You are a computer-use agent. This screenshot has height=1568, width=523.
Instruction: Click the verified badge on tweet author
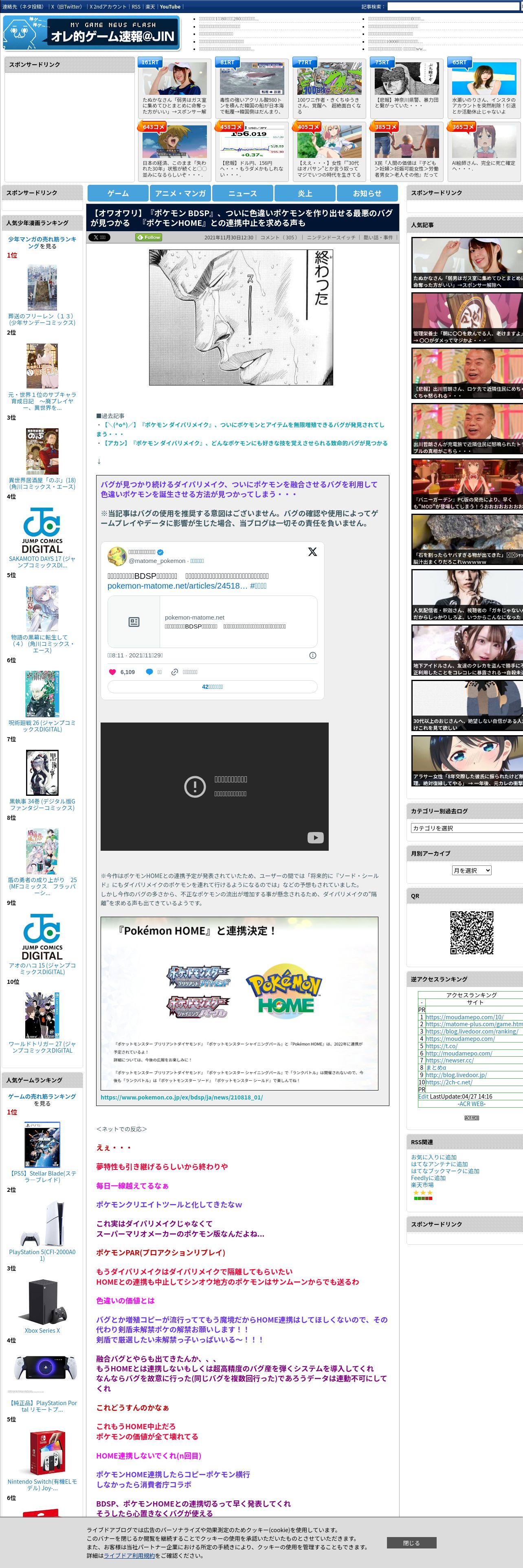click(x=161, y=552)
